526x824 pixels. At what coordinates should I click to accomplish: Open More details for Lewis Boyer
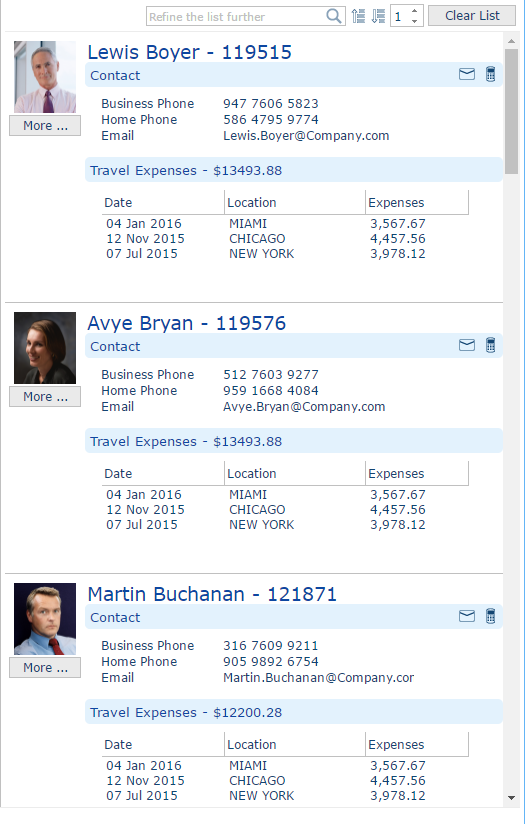point(45,126)
